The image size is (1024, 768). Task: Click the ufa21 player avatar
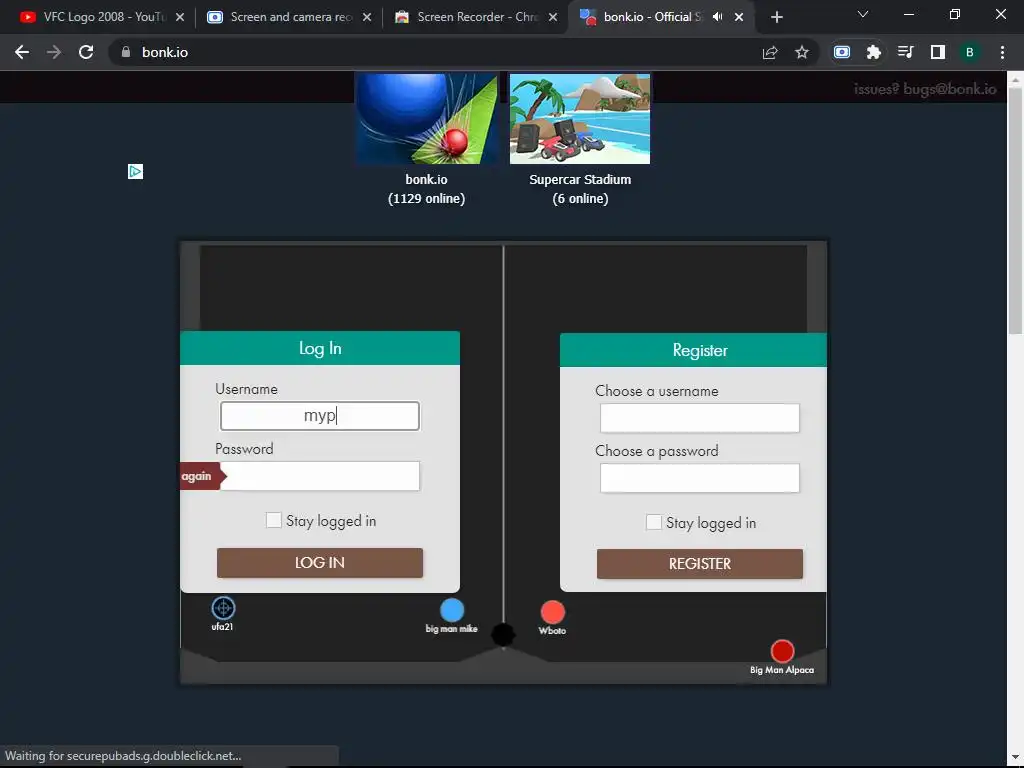click(x=223, y=608)
